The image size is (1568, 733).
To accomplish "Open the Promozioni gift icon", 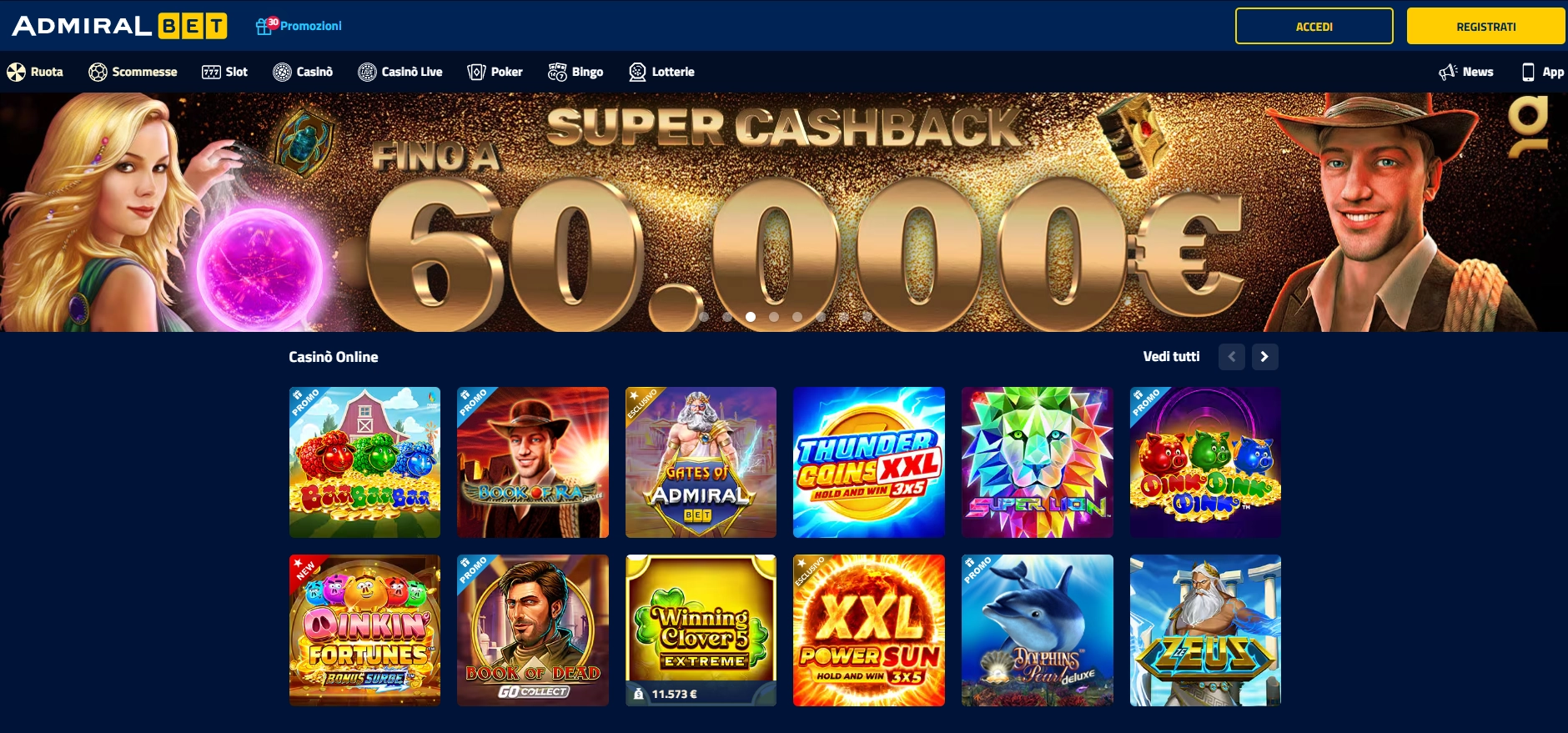I will point(264,26).
